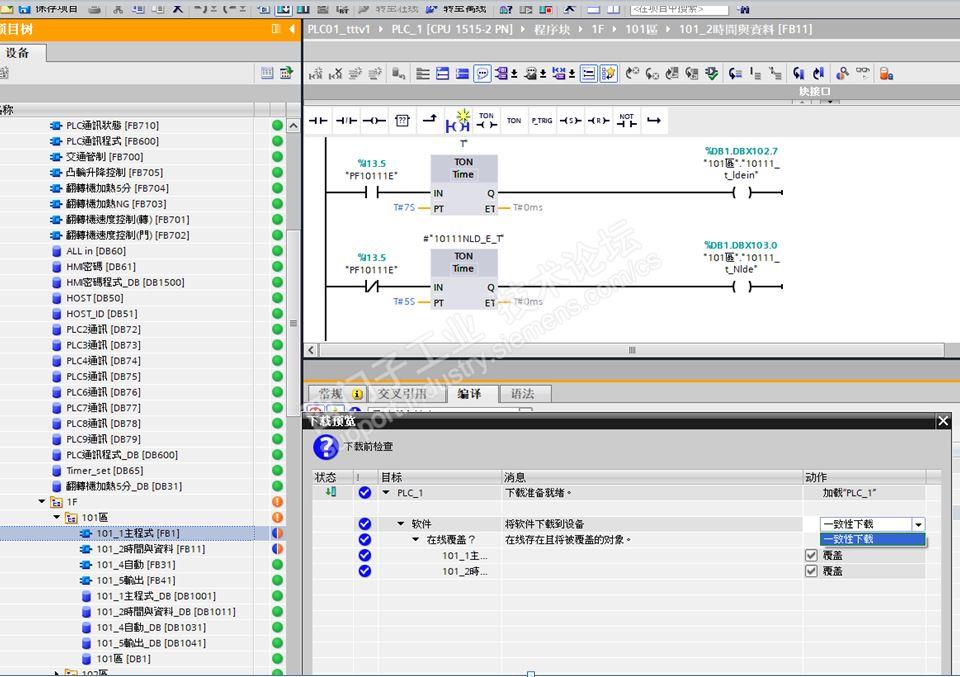The width and height of the screenshot is (960, 677).
Task: Select Timer_set [DB65] data block
Action: click(105, 471)
